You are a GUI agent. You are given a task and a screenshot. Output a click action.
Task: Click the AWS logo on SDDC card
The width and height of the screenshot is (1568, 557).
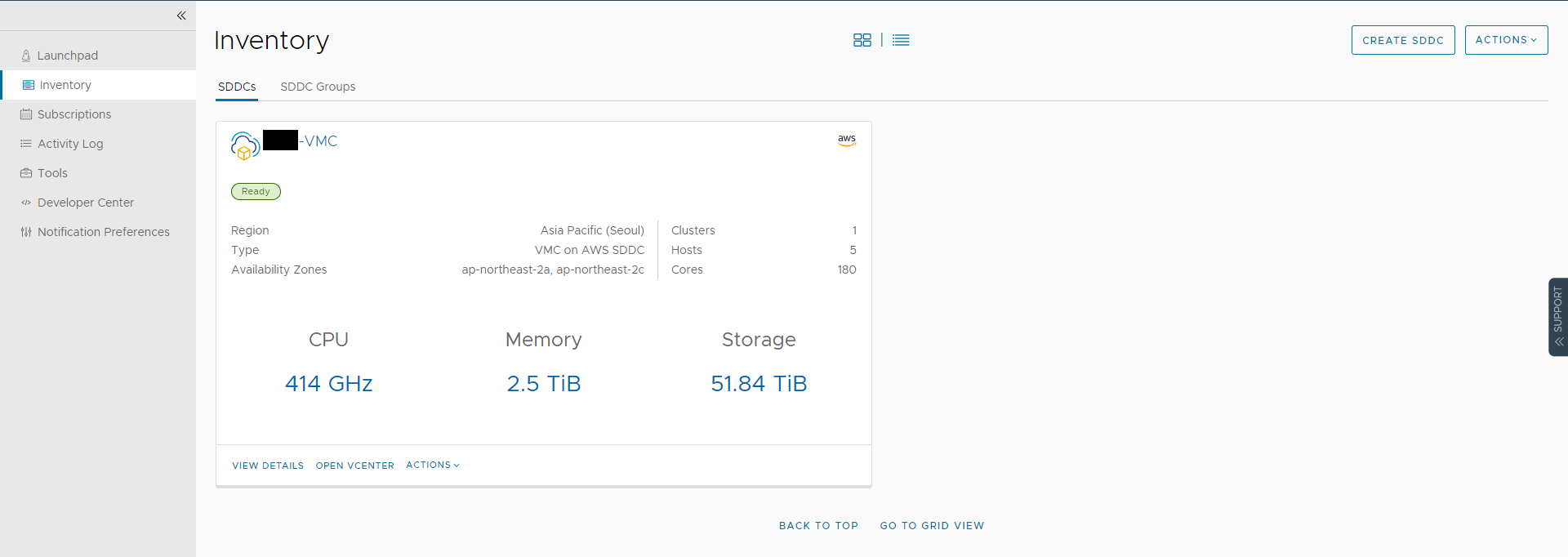[847, 140]
